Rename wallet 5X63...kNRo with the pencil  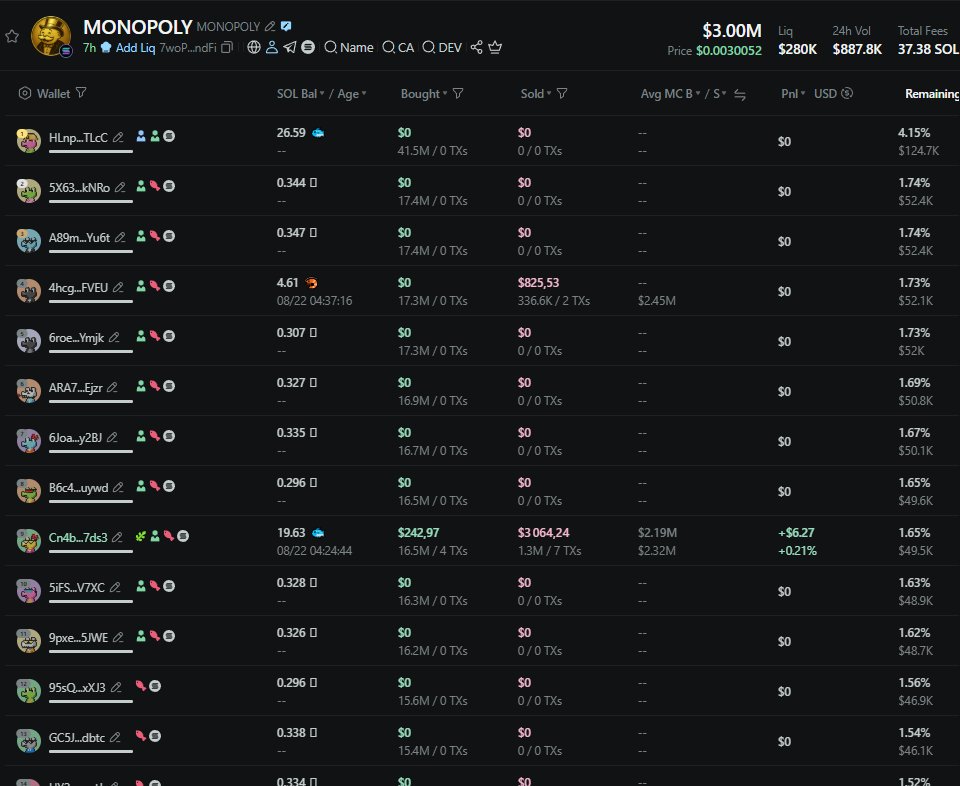(x=120, y=187)
